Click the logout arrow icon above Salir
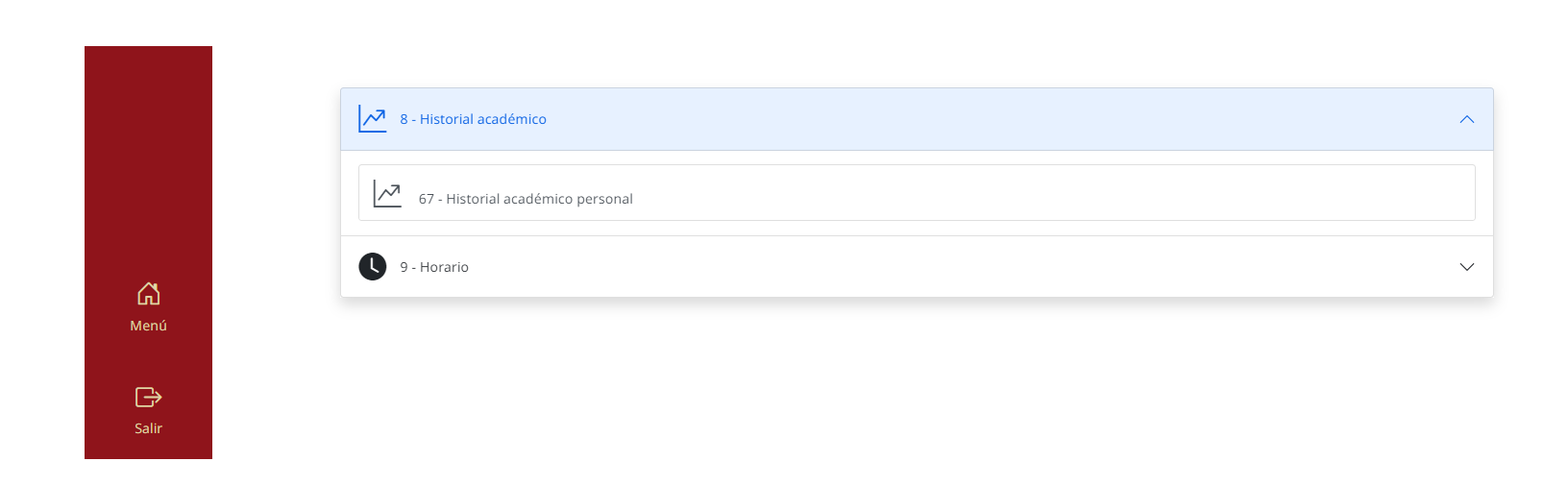 tap(148, 397)
